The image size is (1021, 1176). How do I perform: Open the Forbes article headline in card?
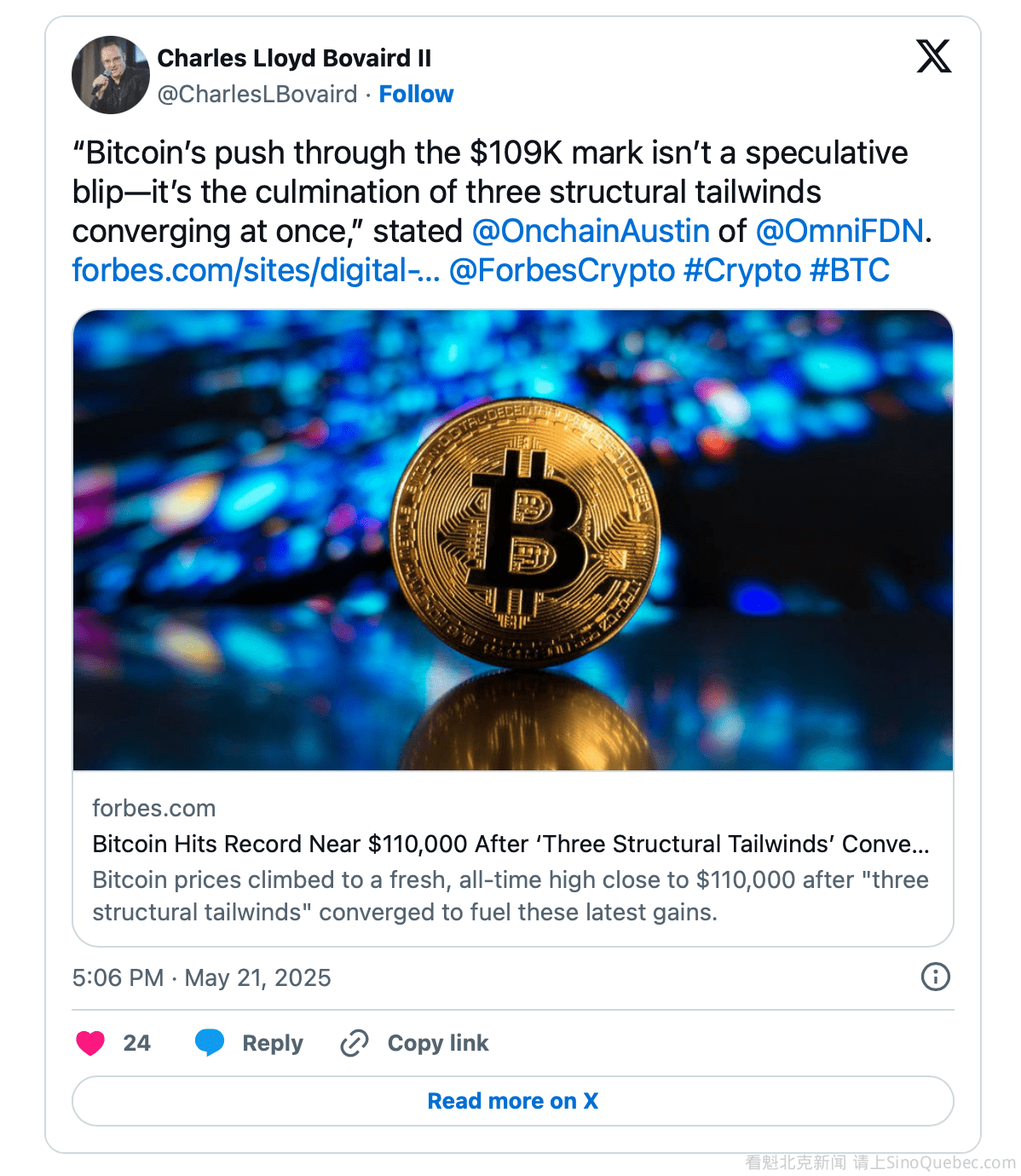[x=510, y=844]
